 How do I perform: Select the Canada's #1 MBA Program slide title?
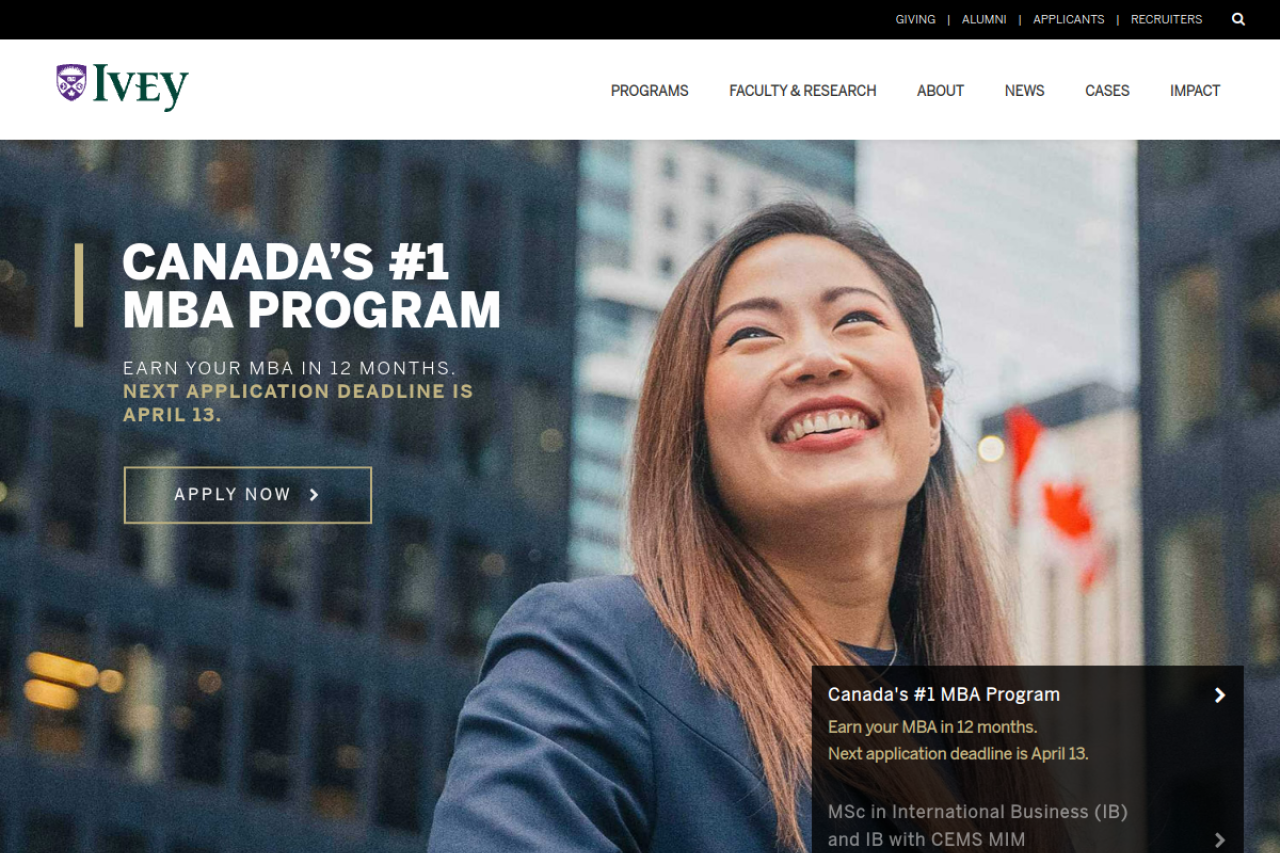(x=944, y=694)
